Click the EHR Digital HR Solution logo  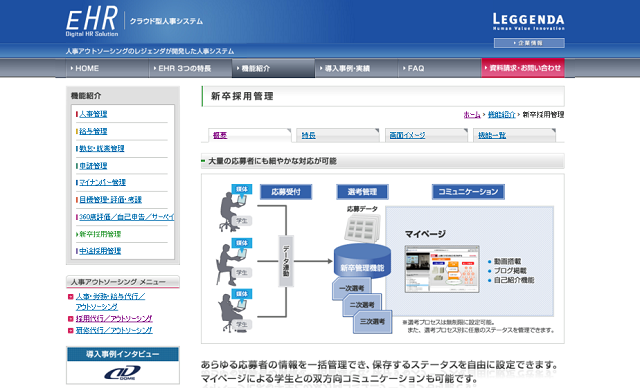coord(92,22)
